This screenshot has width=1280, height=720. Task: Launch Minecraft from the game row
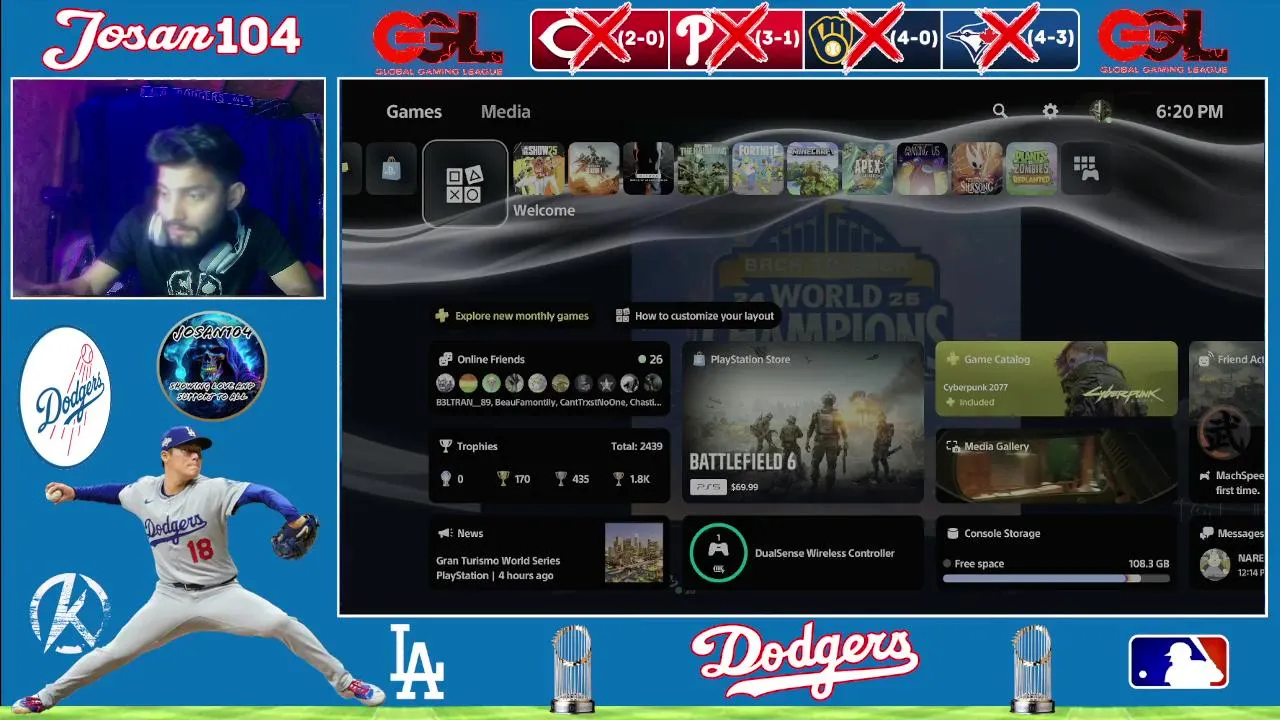[812, 169]
